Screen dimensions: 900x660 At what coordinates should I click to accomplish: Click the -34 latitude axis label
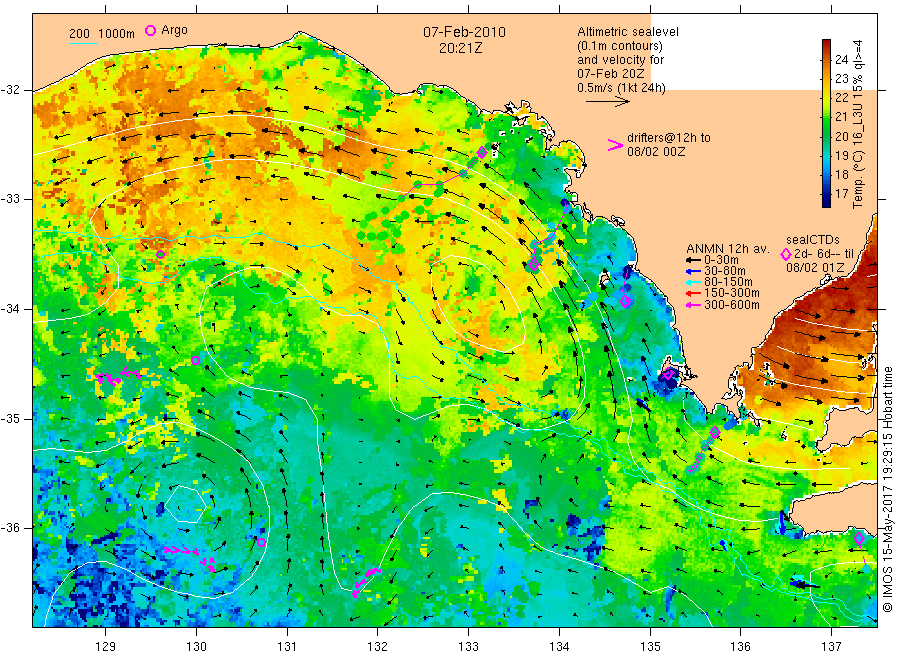pos(10,309)
